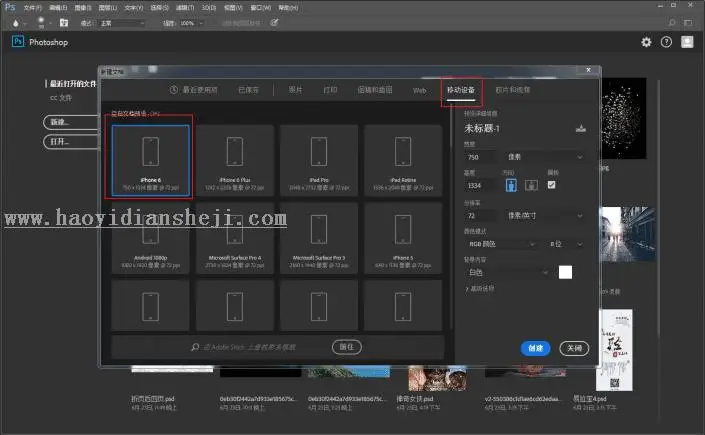Click the resolution field showing 72
The width and height of the screenshot is (705, 435).
pos(480,216)
